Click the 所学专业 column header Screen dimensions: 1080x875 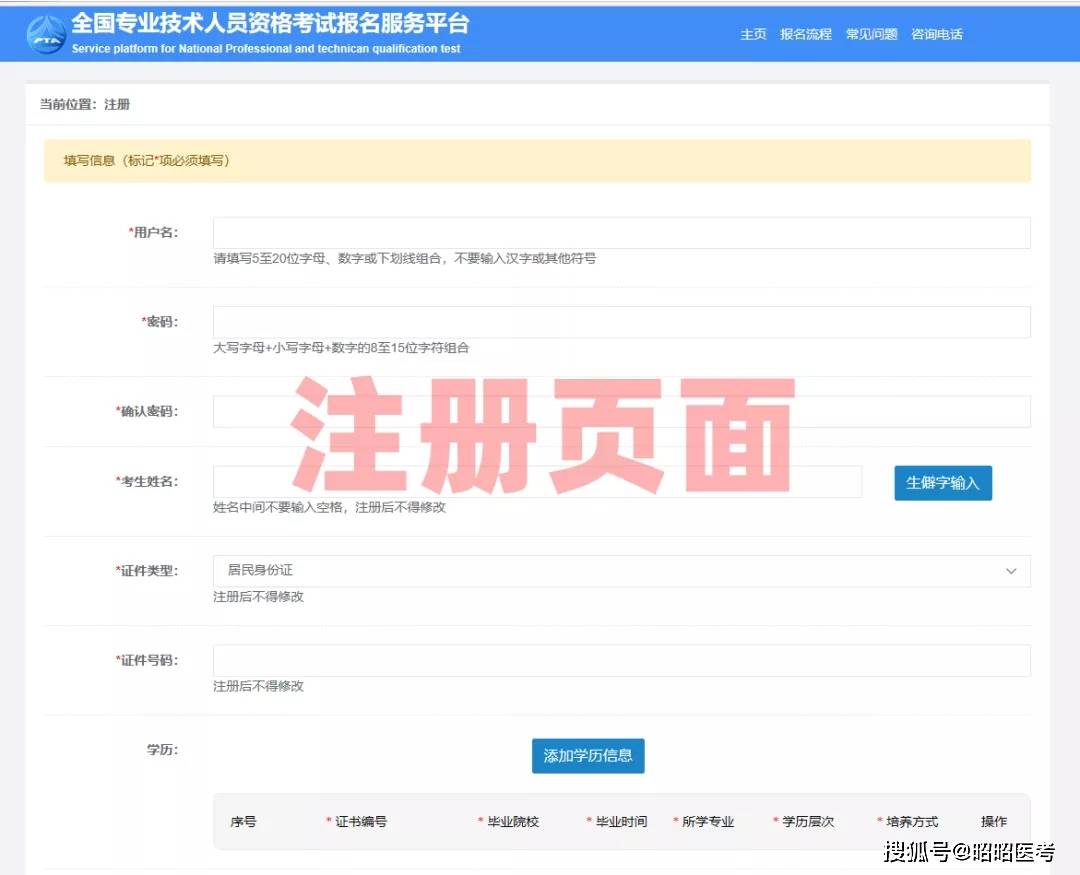pos(707,822)
